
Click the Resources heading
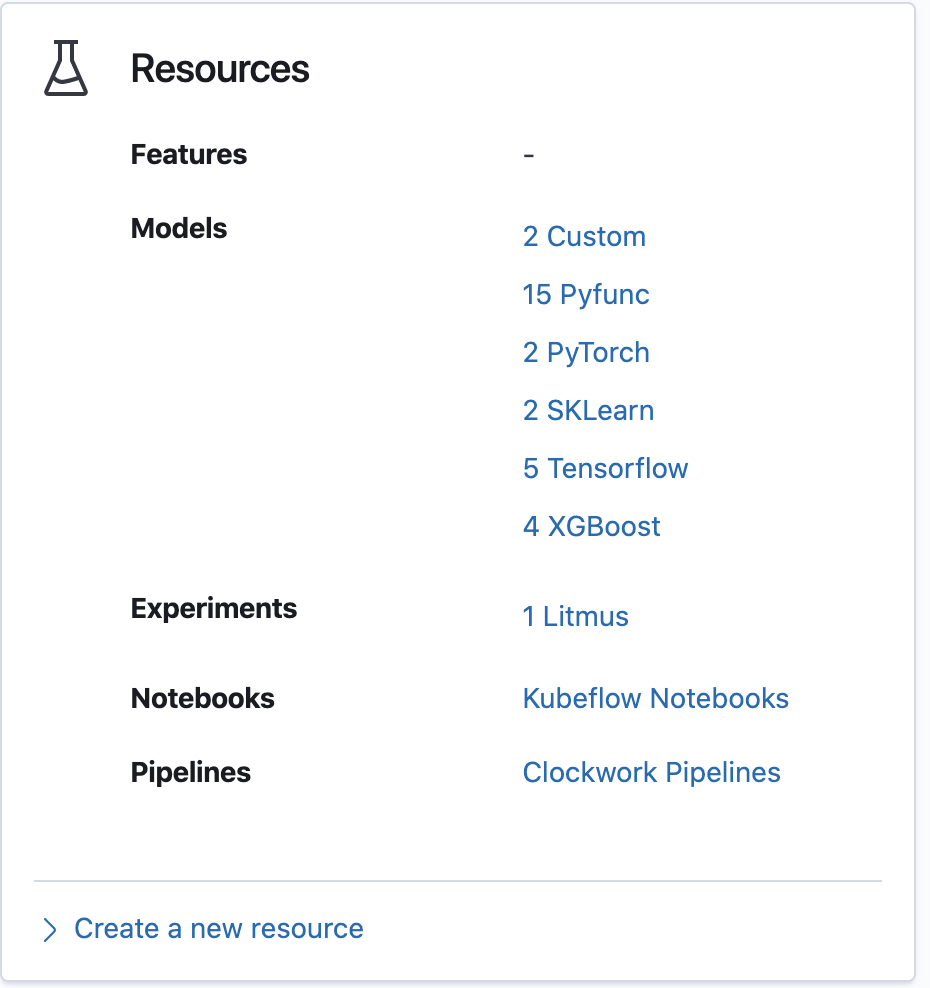220,69
